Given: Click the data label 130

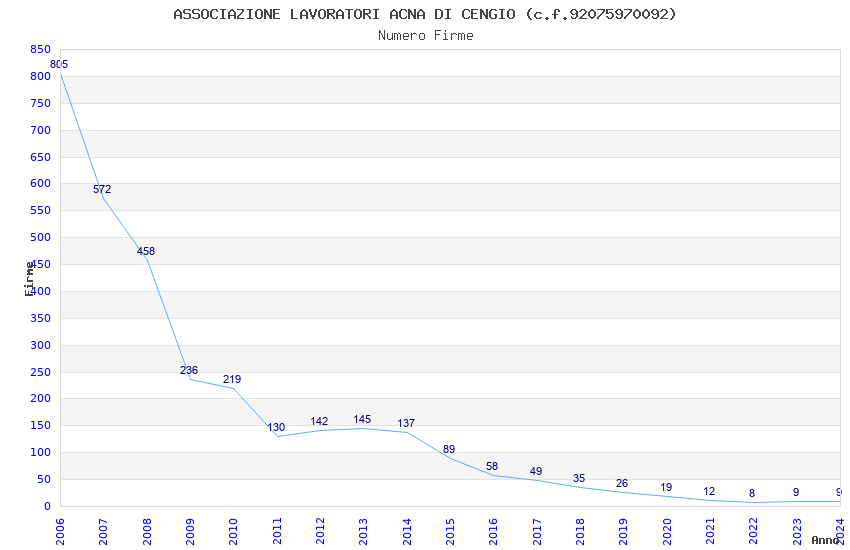Looking at the screenshot, I should click(x=276, y=428).
